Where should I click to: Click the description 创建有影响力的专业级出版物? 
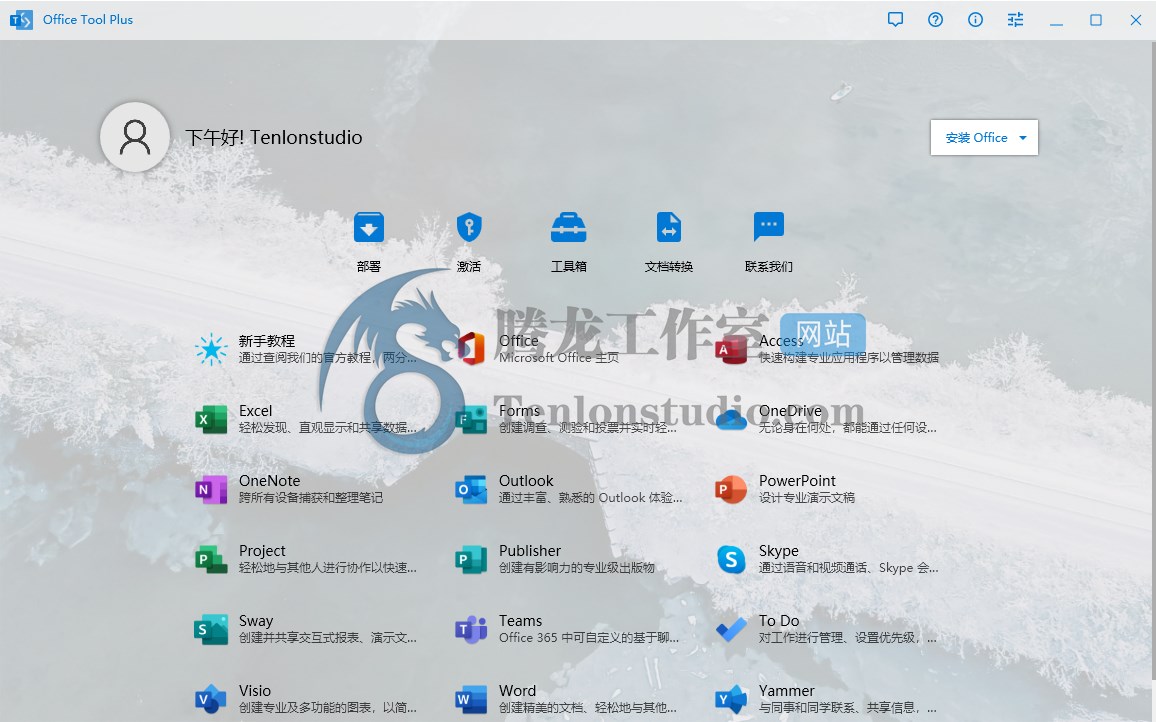[577, 568]
